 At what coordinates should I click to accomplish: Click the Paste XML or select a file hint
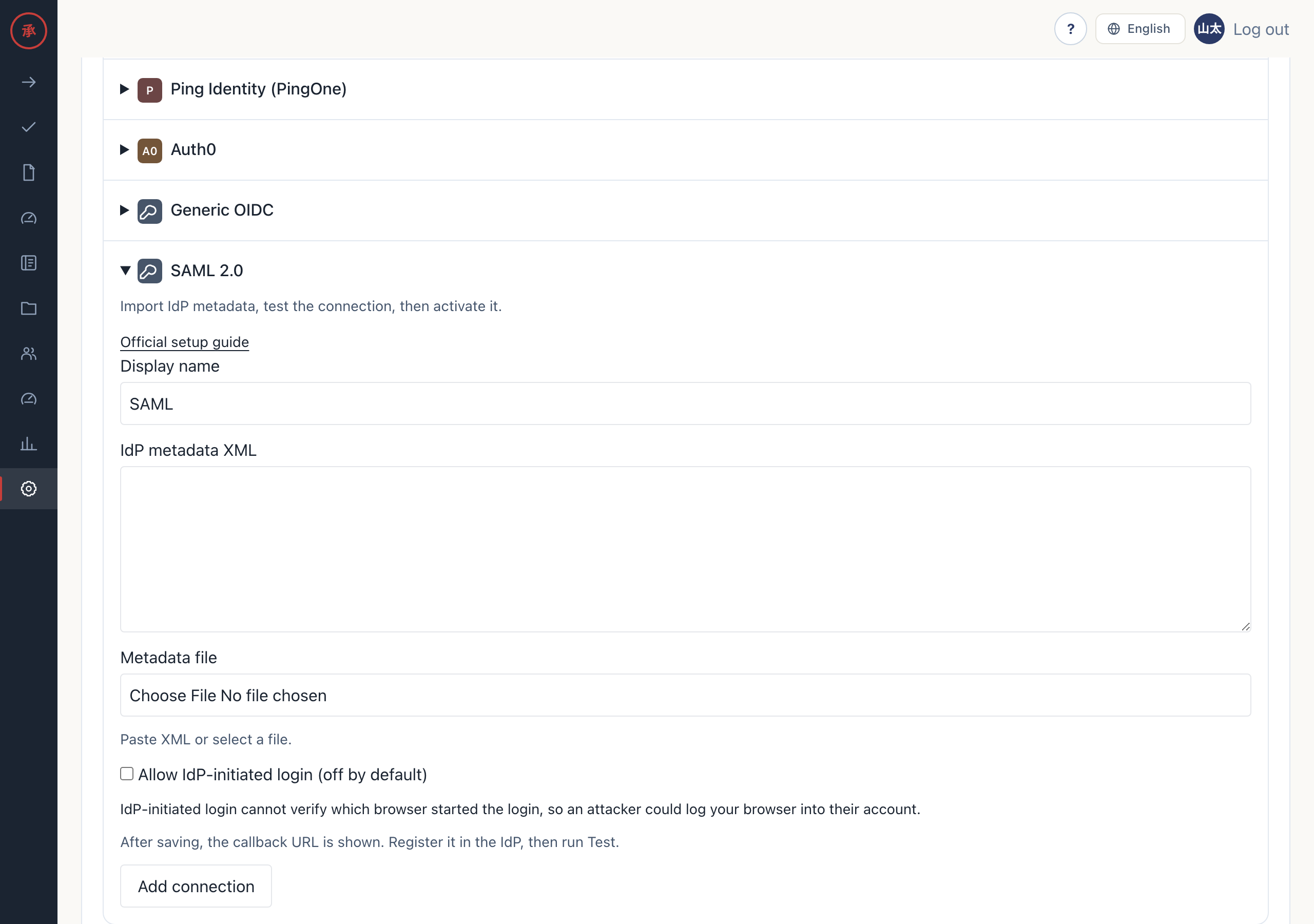pos(205,739)
